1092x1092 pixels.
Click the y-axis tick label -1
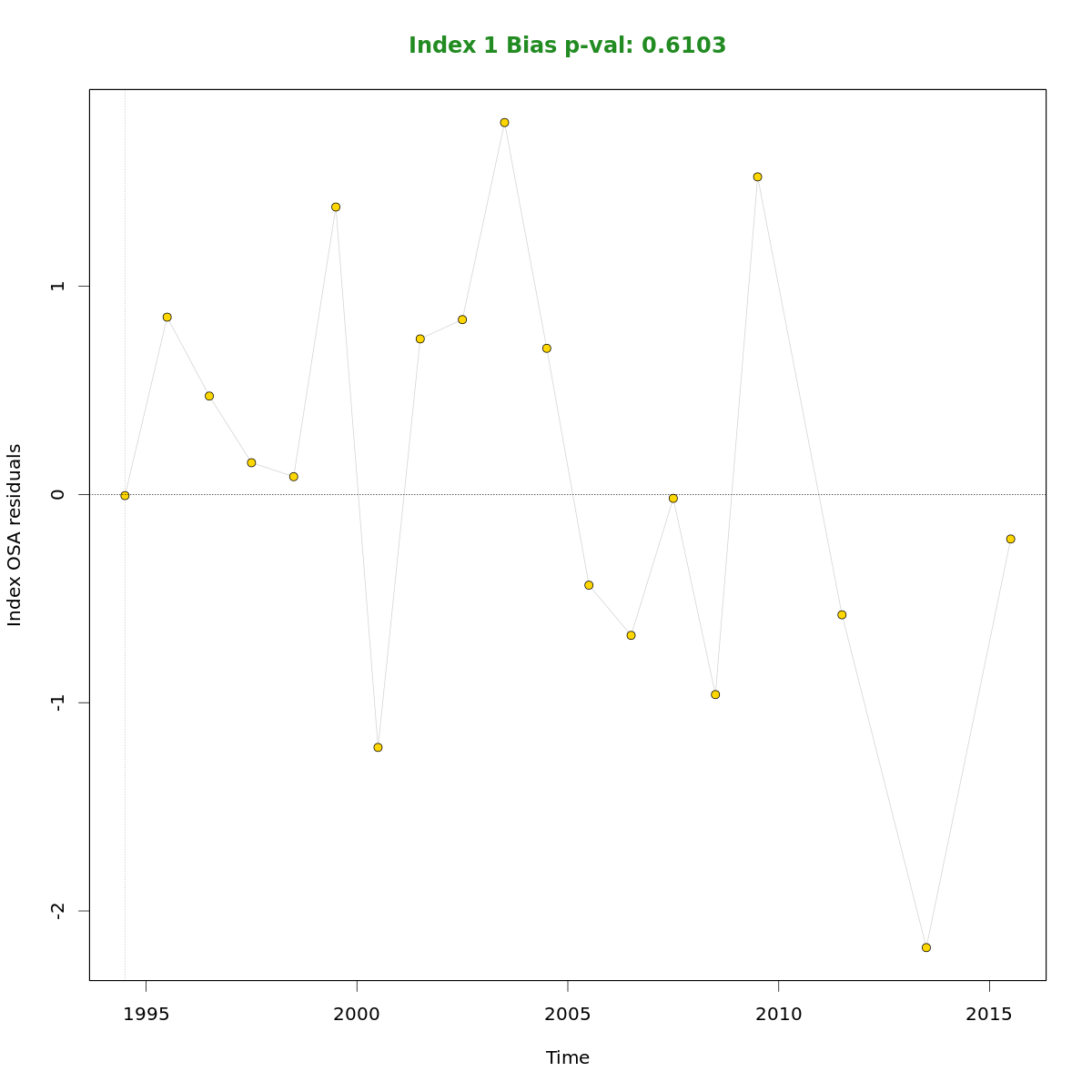(x=59, y=703)
